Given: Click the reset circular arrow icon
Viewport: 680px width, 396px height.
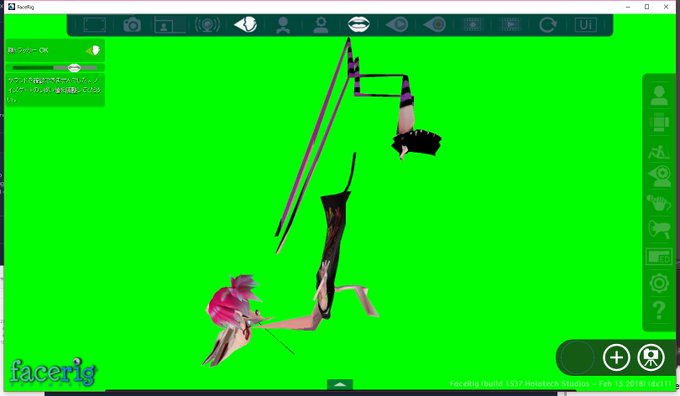Looking at the screenshot, I should click(548, 25).
